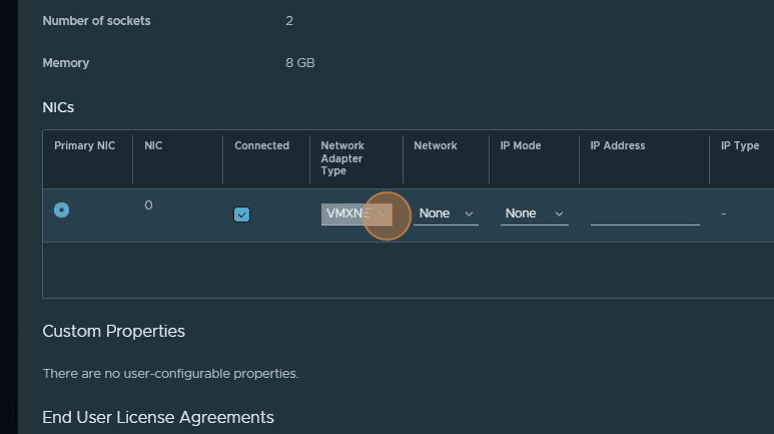Click the Network Adapter Type column header

tap(343, 158)
